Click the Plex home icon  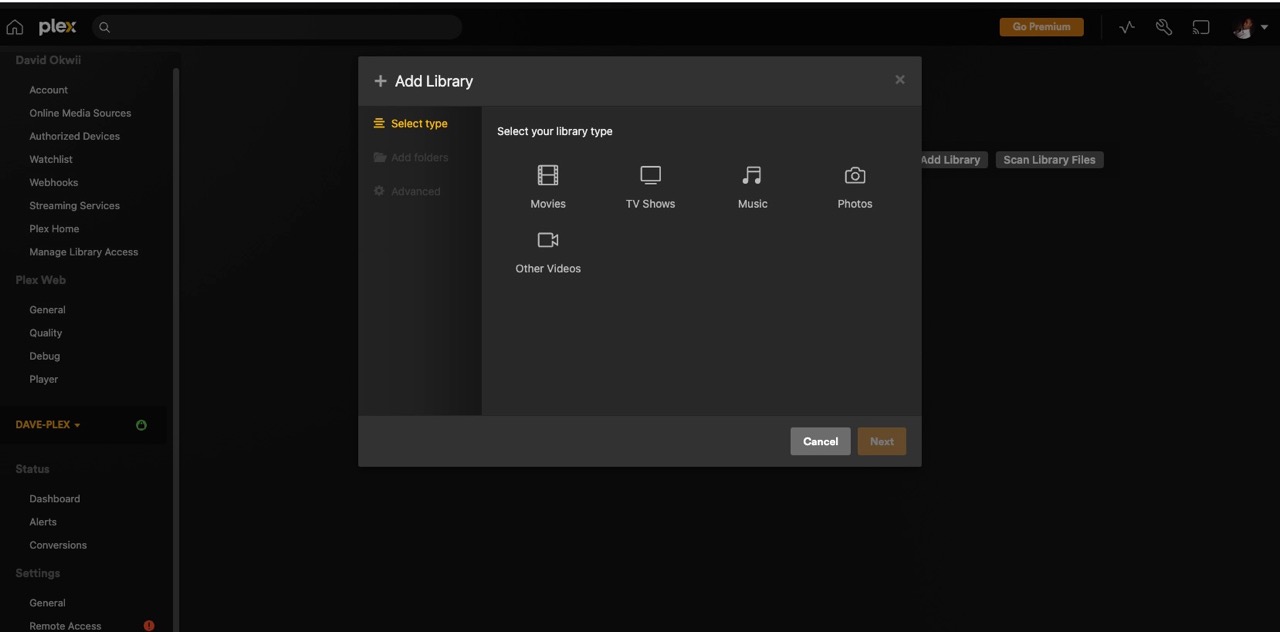pos(14,27)
